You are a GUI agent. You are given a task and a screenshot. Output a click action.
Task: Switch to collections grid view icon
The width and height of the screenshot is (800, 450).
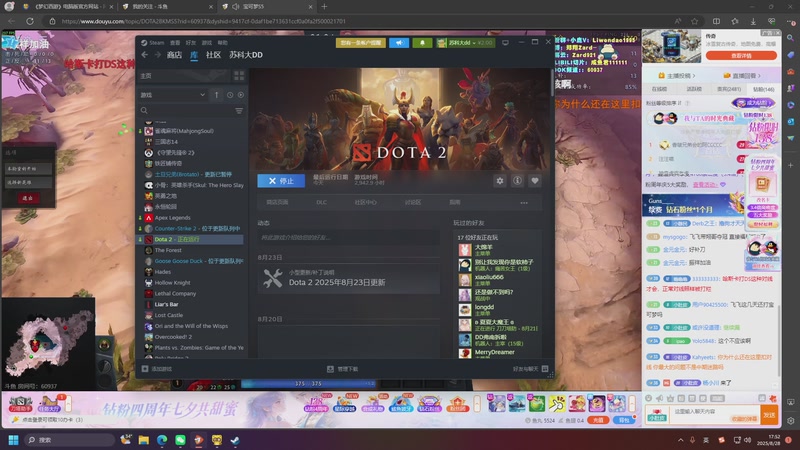point(239,76)
